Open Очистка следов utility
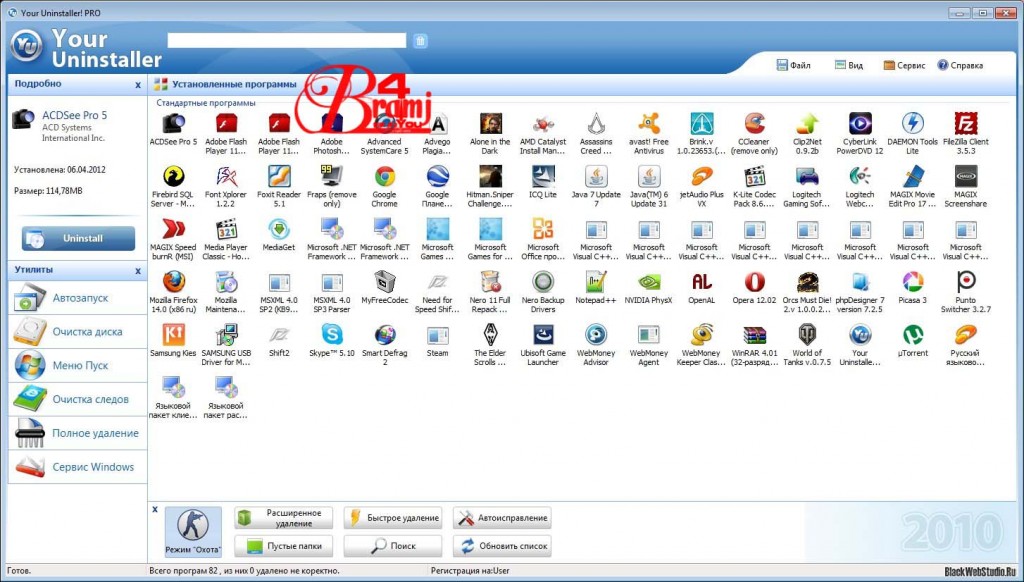Screen dimensions: 1024x582 78,399
